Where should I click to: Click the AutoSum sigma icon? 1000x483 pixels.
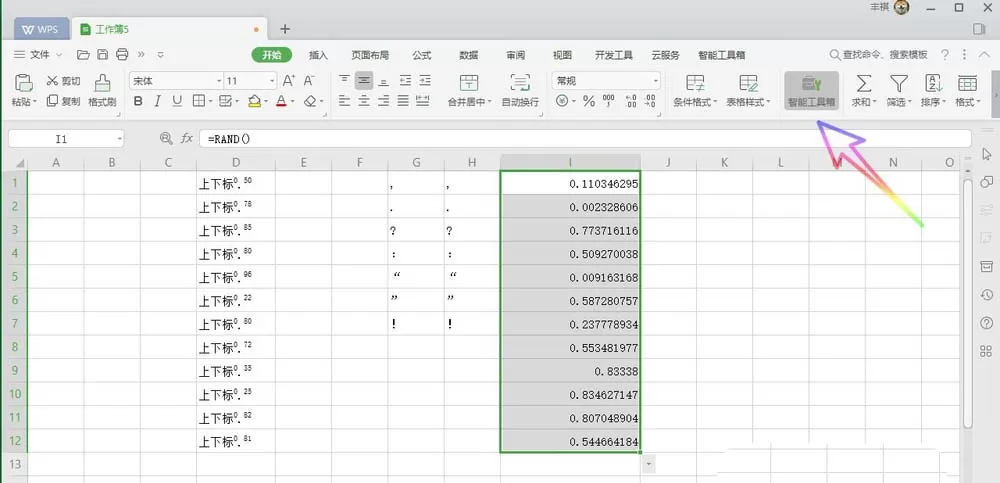[x=864, y=83]
